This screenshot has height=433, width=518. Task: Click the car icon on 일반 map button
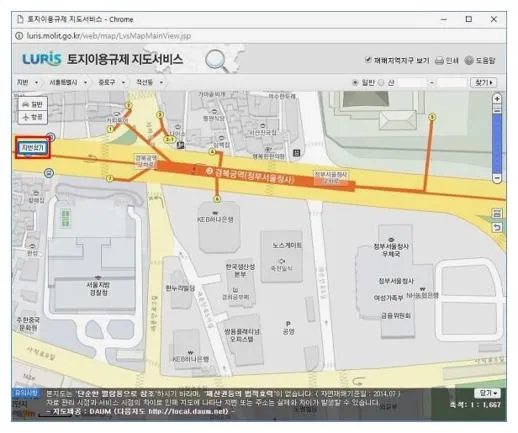tap(26, 104)
